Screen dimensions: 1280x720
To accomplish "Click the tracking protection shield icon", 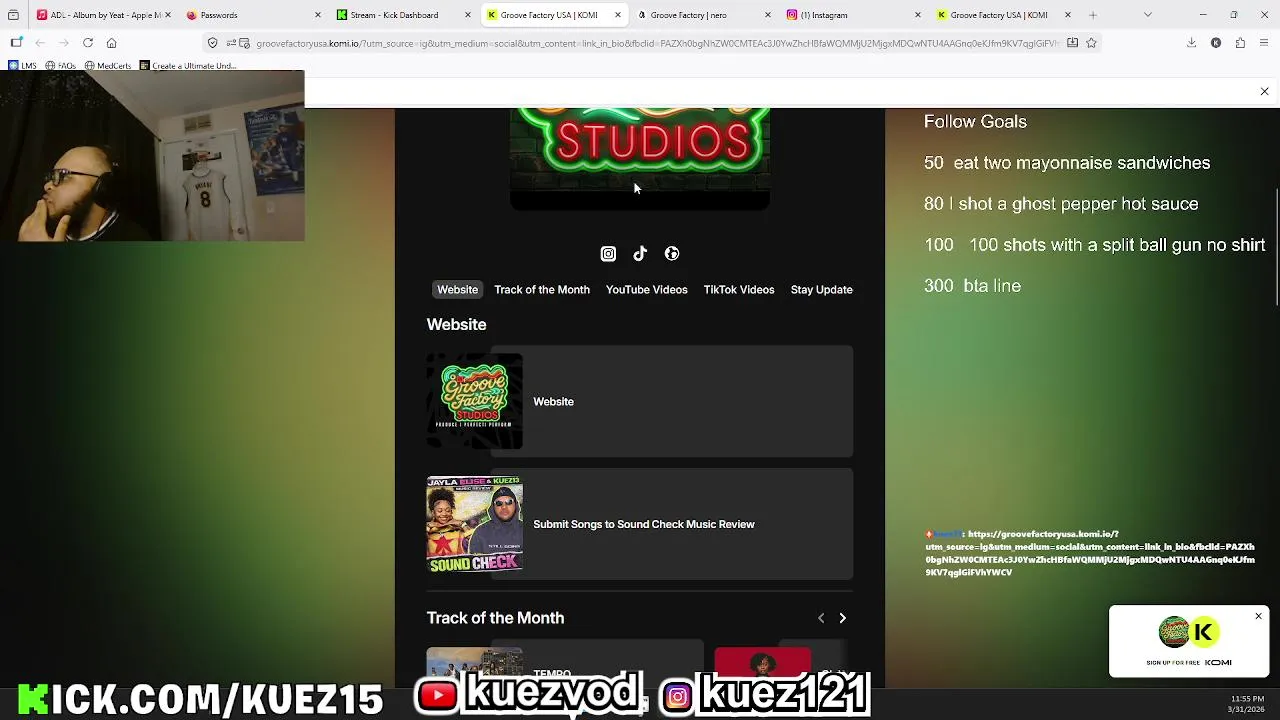I will pos(212,43).
